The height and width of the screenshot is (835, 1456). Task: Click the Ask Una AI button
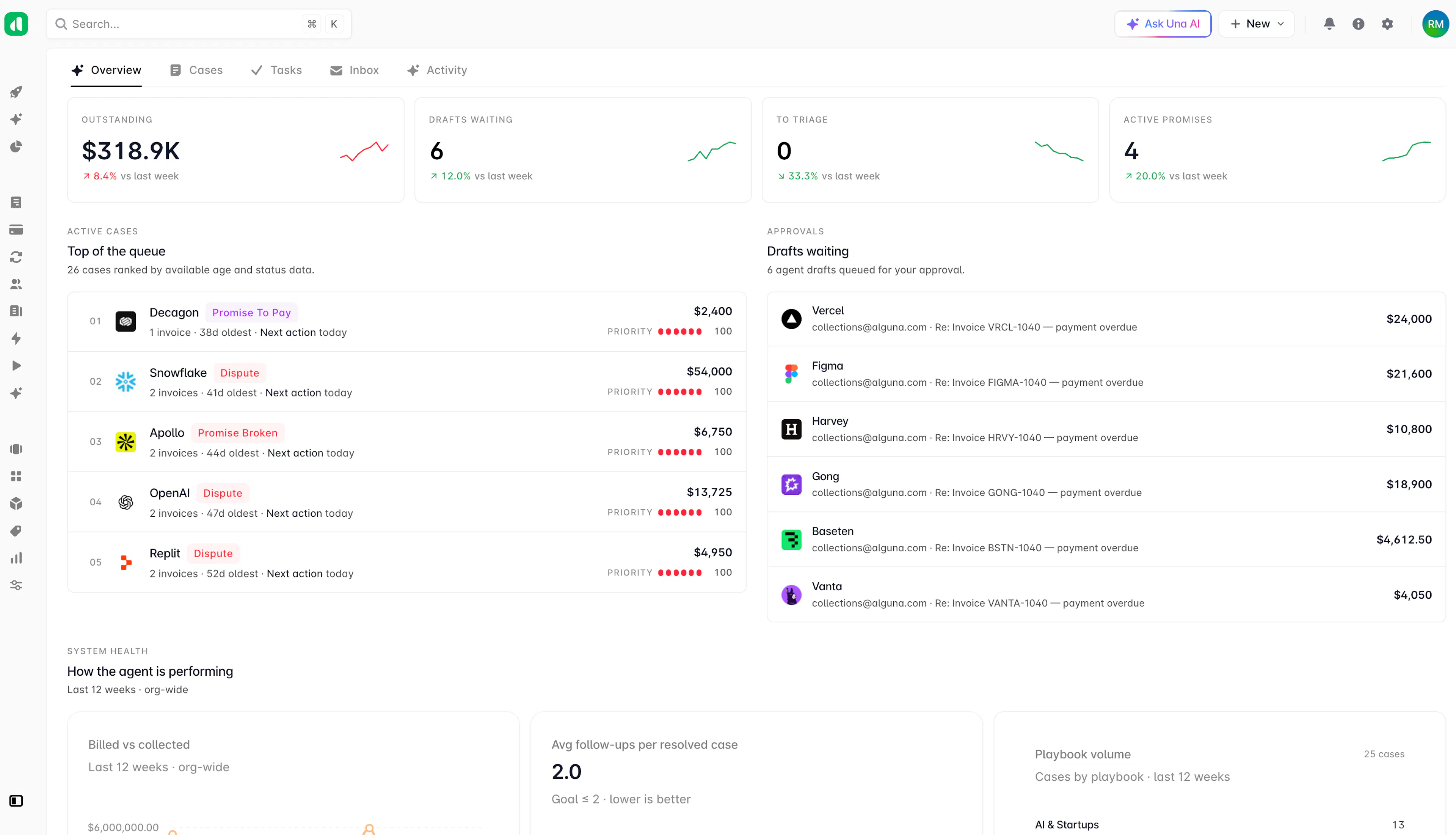[1163, 24]
